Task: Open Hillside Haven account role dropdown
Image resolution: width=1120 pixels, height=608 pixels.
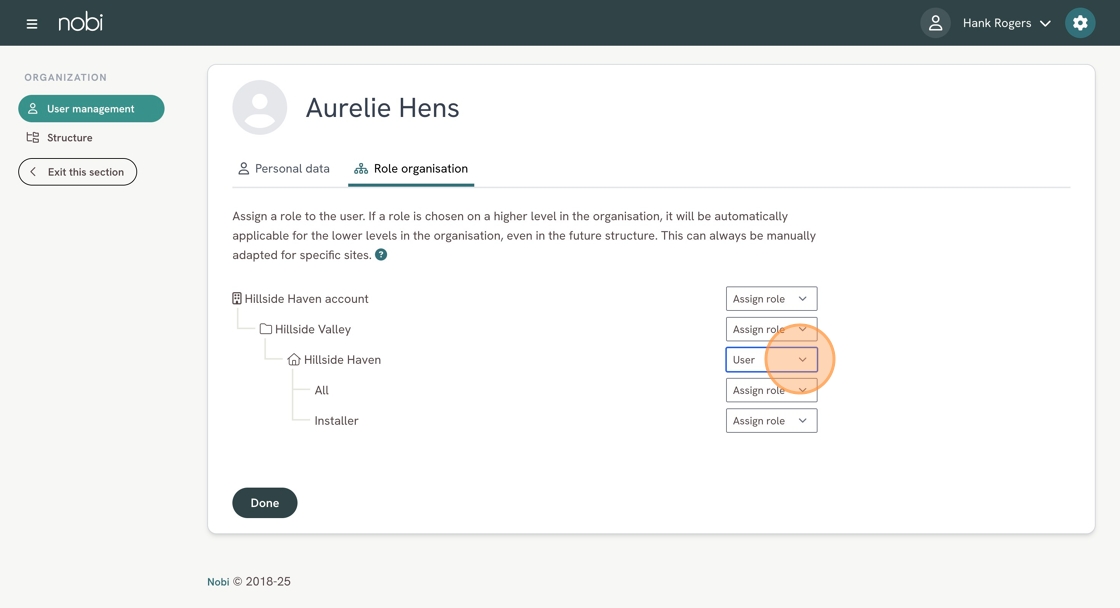Action: [771, 299]
